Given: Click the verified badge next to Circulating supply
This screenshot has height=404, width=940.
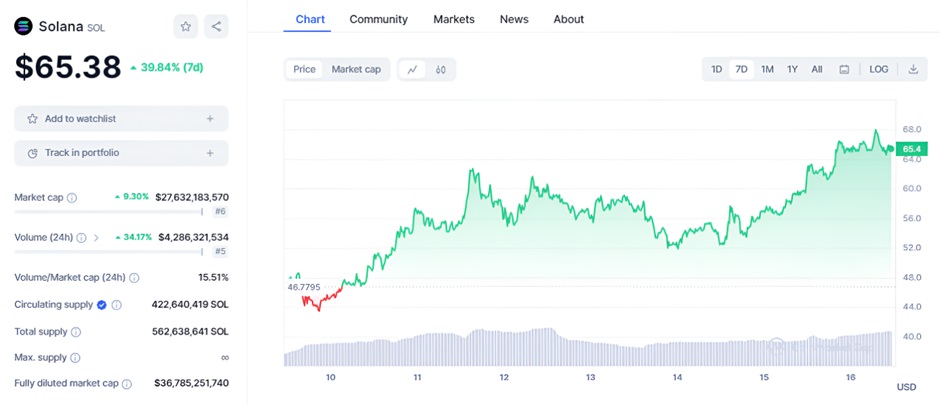Looking at the screenshot, I should [101, 304].
